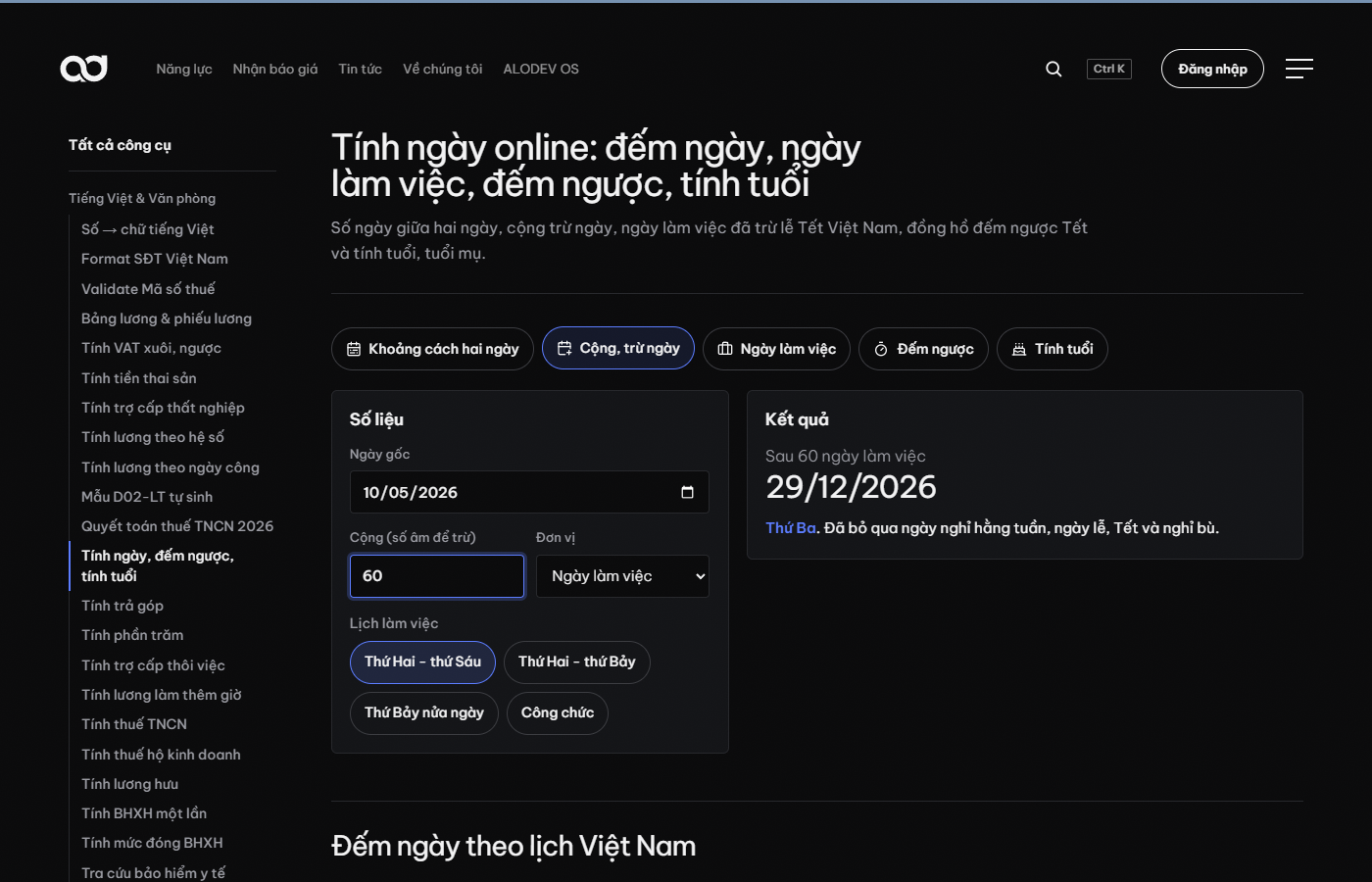
Task: Open Tính VAT xuôi, ngược tool
Action: coord(151,348)
